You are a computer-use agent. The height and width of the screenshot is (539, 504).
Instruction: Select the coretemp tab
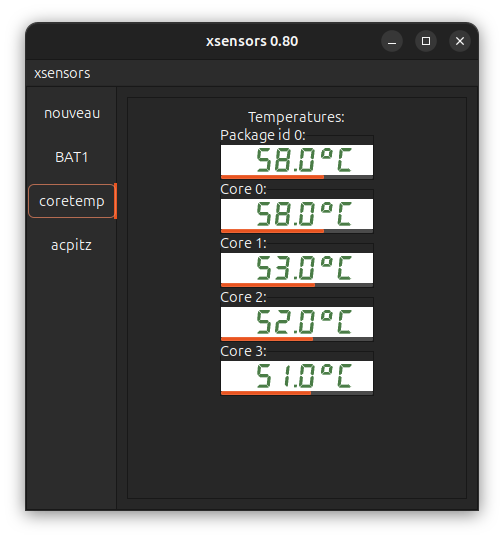pyautogui.click(x=72, y=201)
